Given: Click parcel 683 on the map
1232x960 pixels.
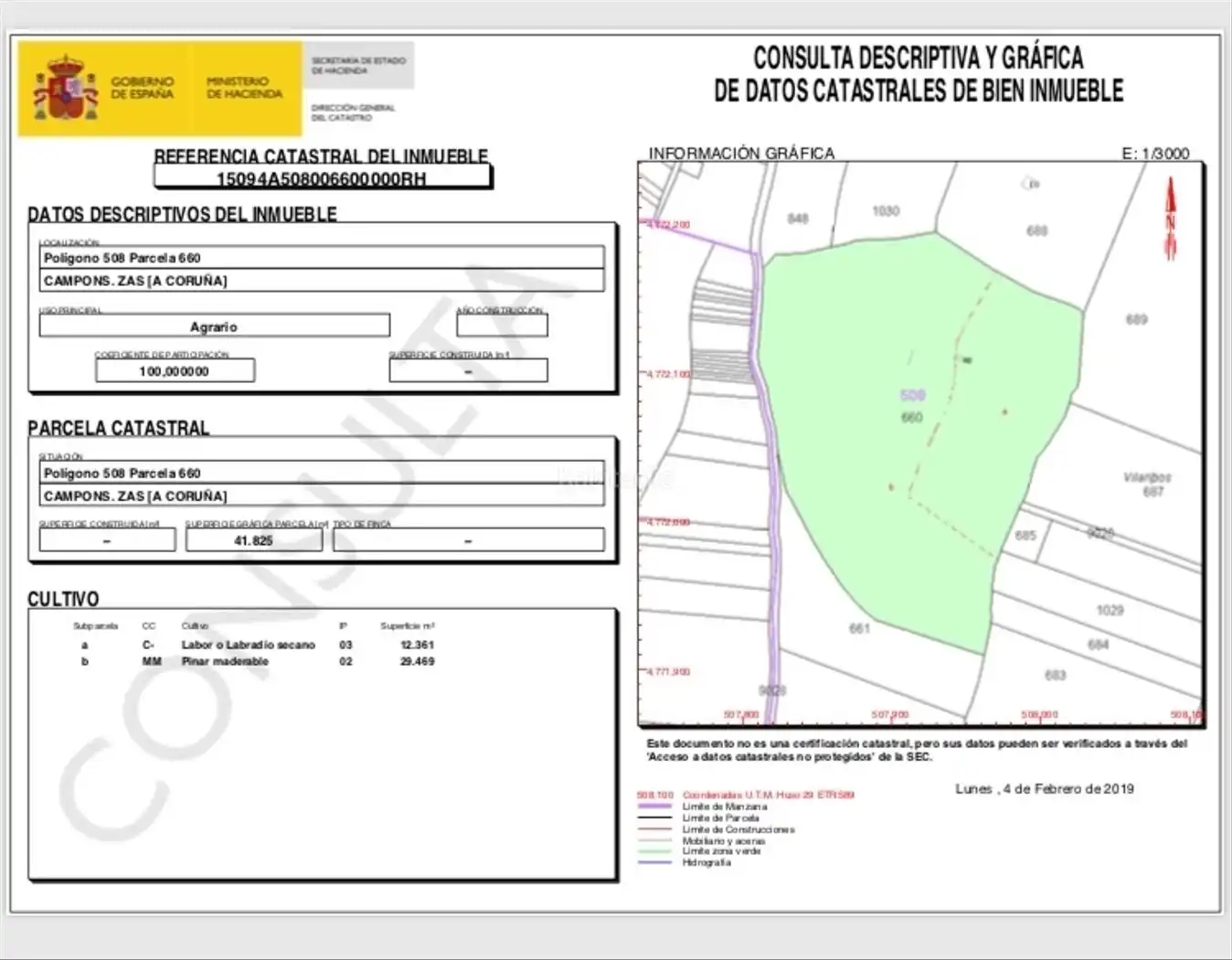Looking at the screenshot, I should 1055,675.
